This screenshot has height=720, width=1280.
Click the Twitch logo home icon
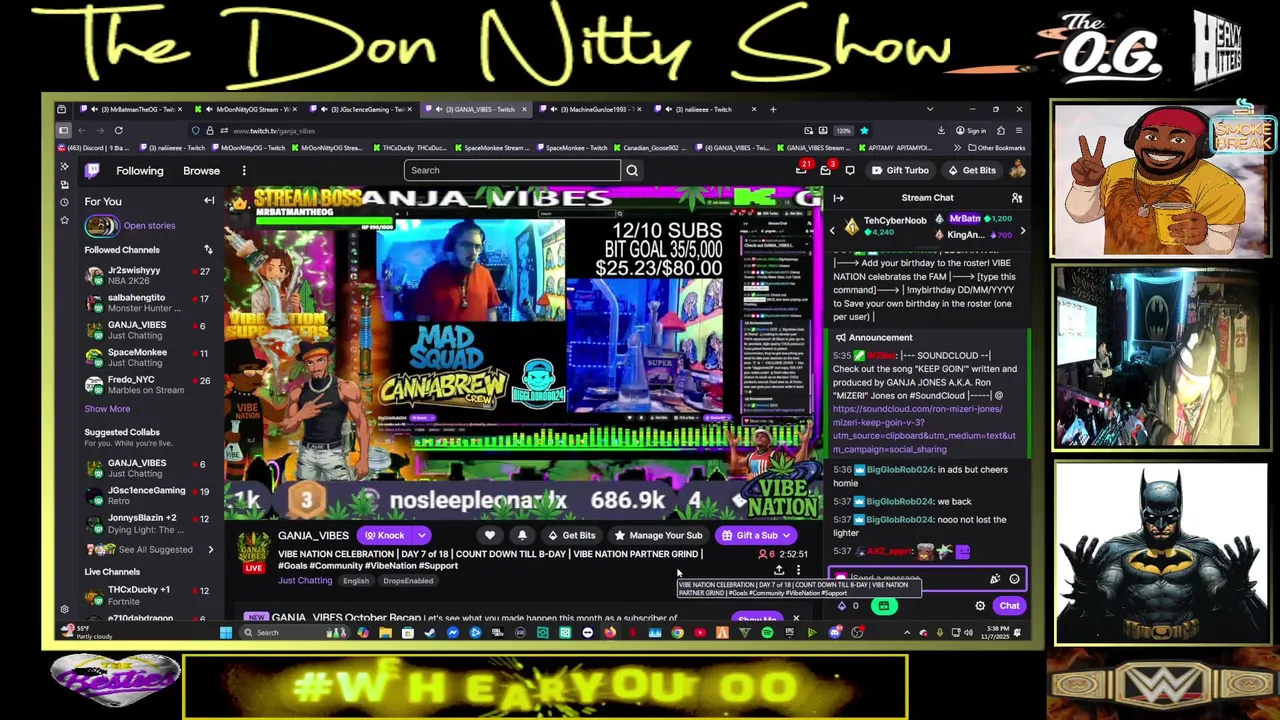pyautogui.click(x=92, y=170)
